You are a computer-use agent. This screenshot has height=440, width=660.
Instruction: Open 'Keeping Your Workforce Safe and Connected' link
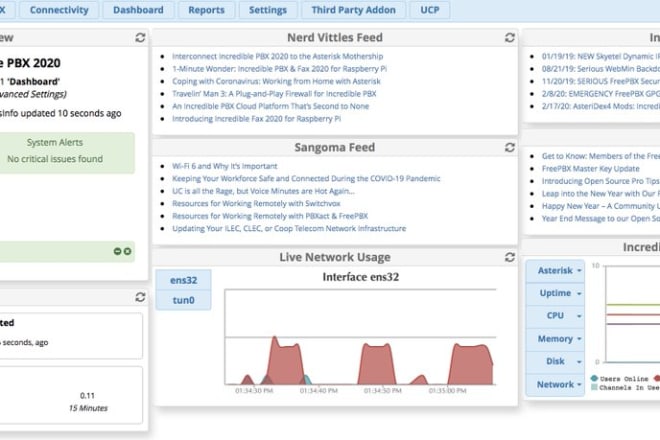point(306,179)
